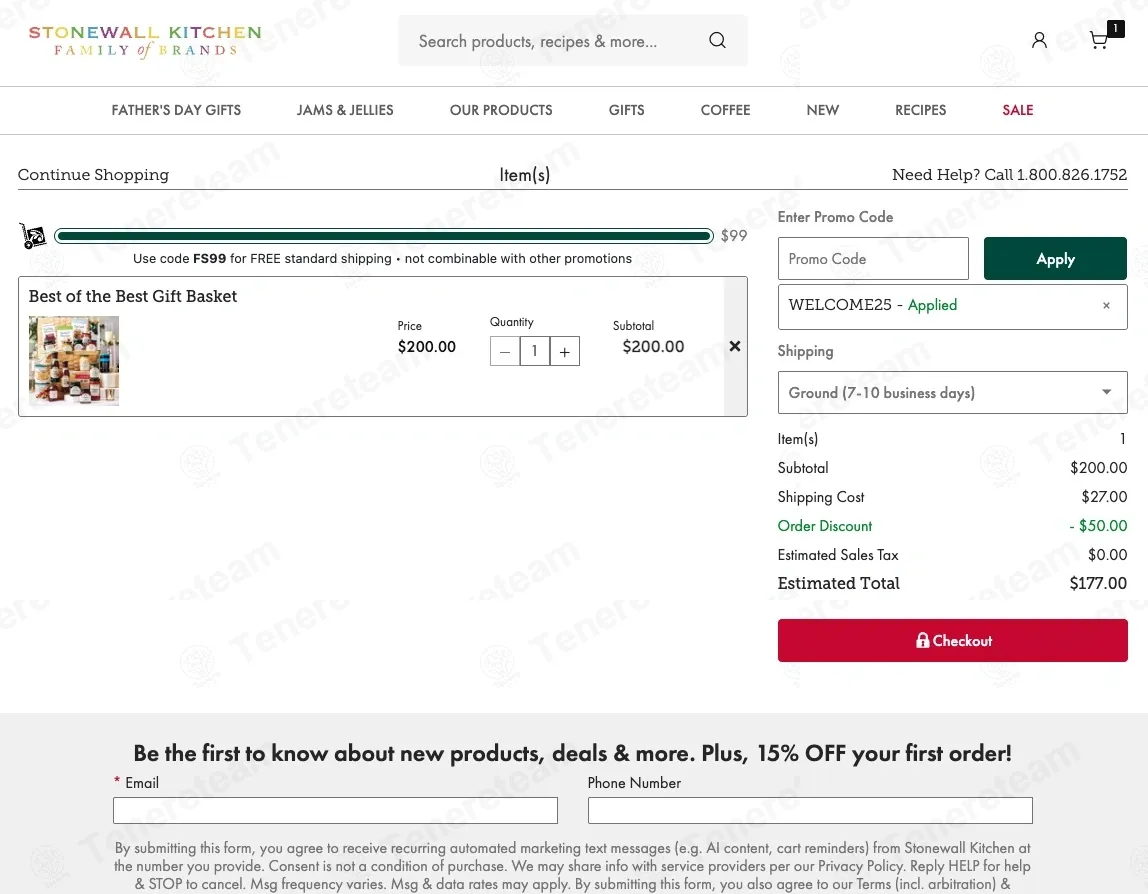Open the New menu item
The image size is (1148, 894).
(823, 110)
